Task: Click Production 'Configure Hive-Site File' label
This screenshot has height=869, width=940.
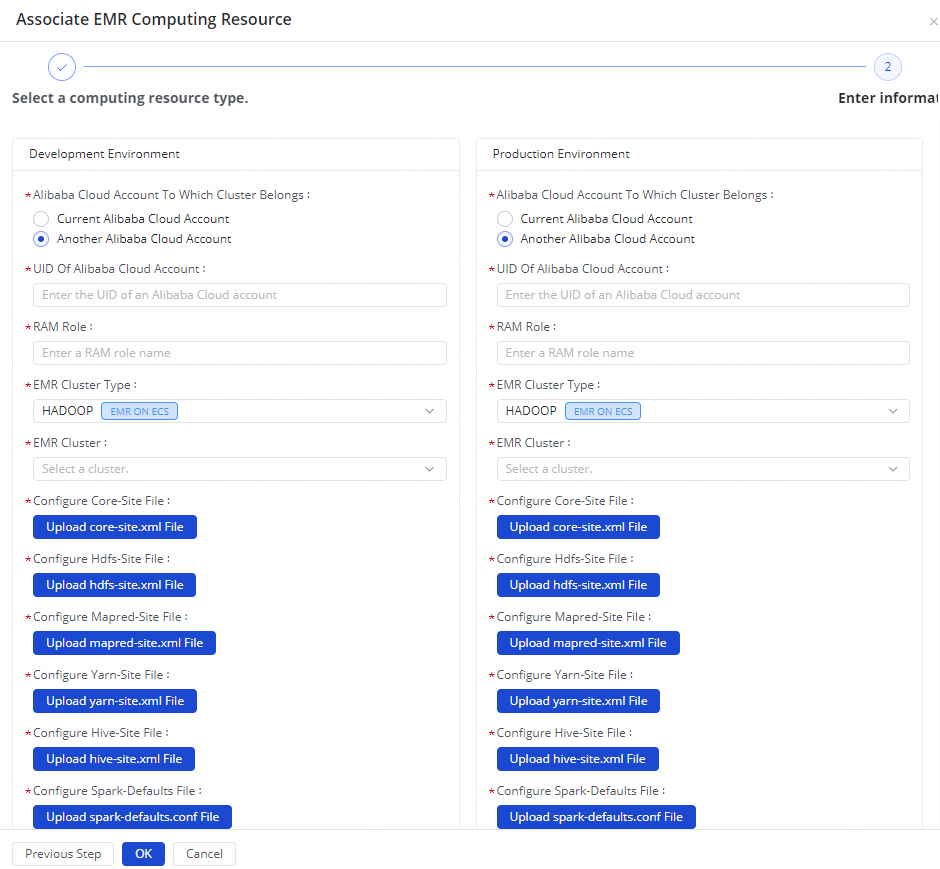Action: [x=564, y=733]
